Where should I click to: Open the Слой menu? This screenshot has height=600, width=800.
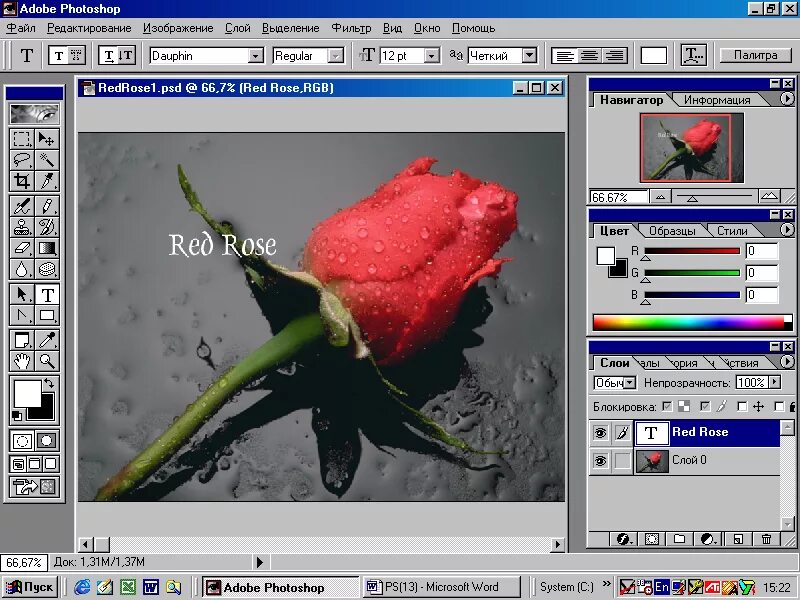coord(238,28)
